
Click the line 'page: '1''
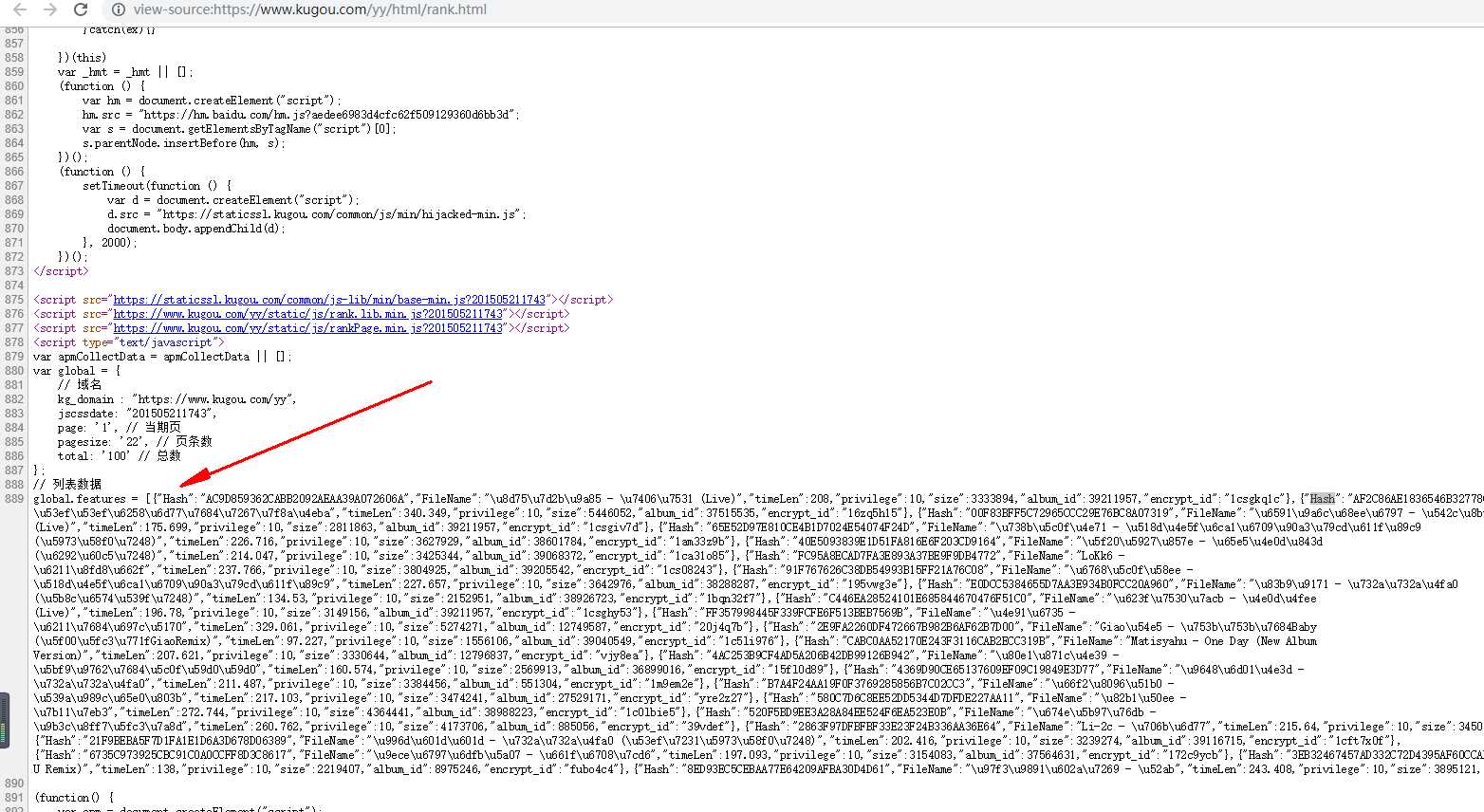tap(119, 428)
